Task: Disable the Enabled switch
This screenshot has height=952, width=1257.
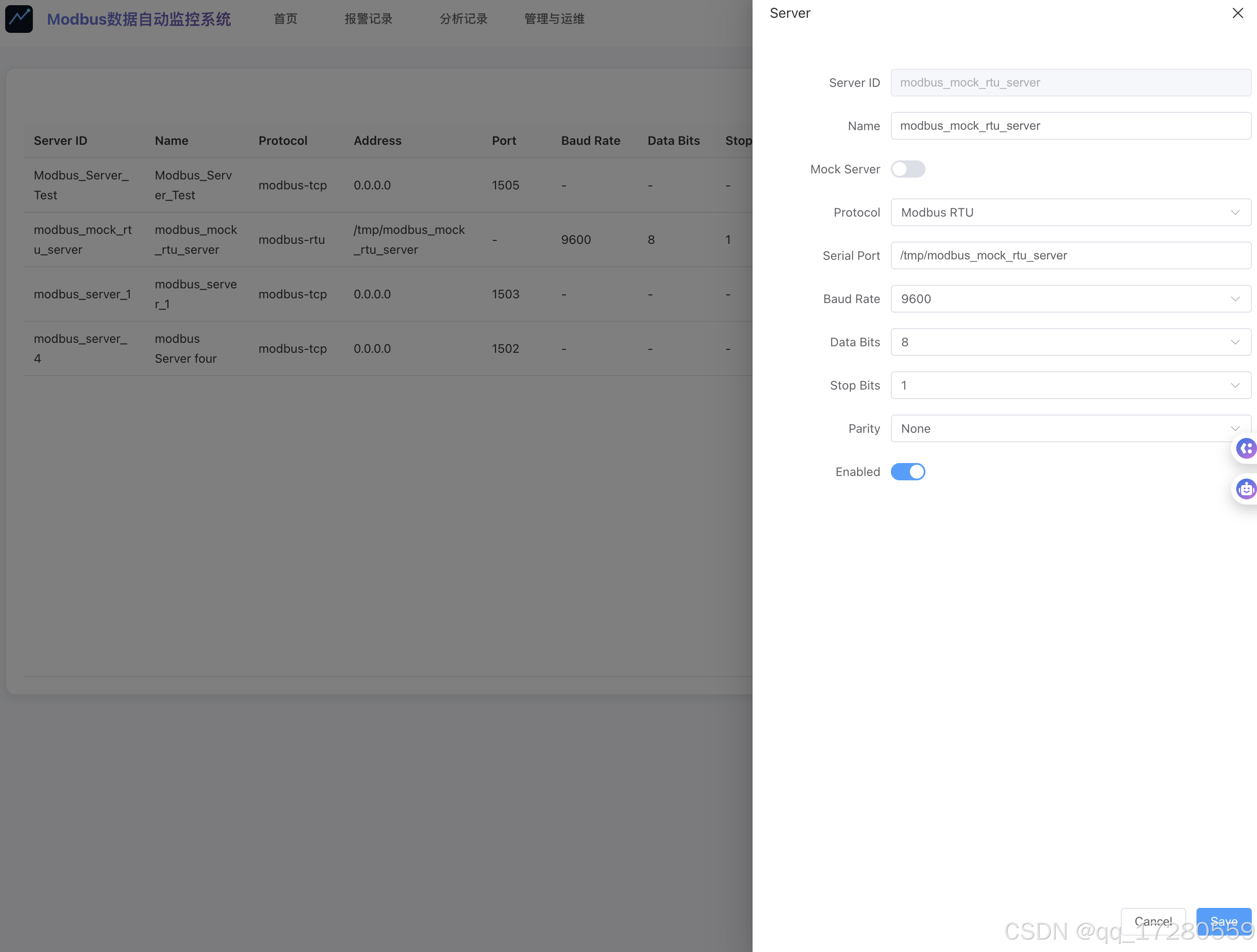Action: pyautogui.click(x=907, y=472)
